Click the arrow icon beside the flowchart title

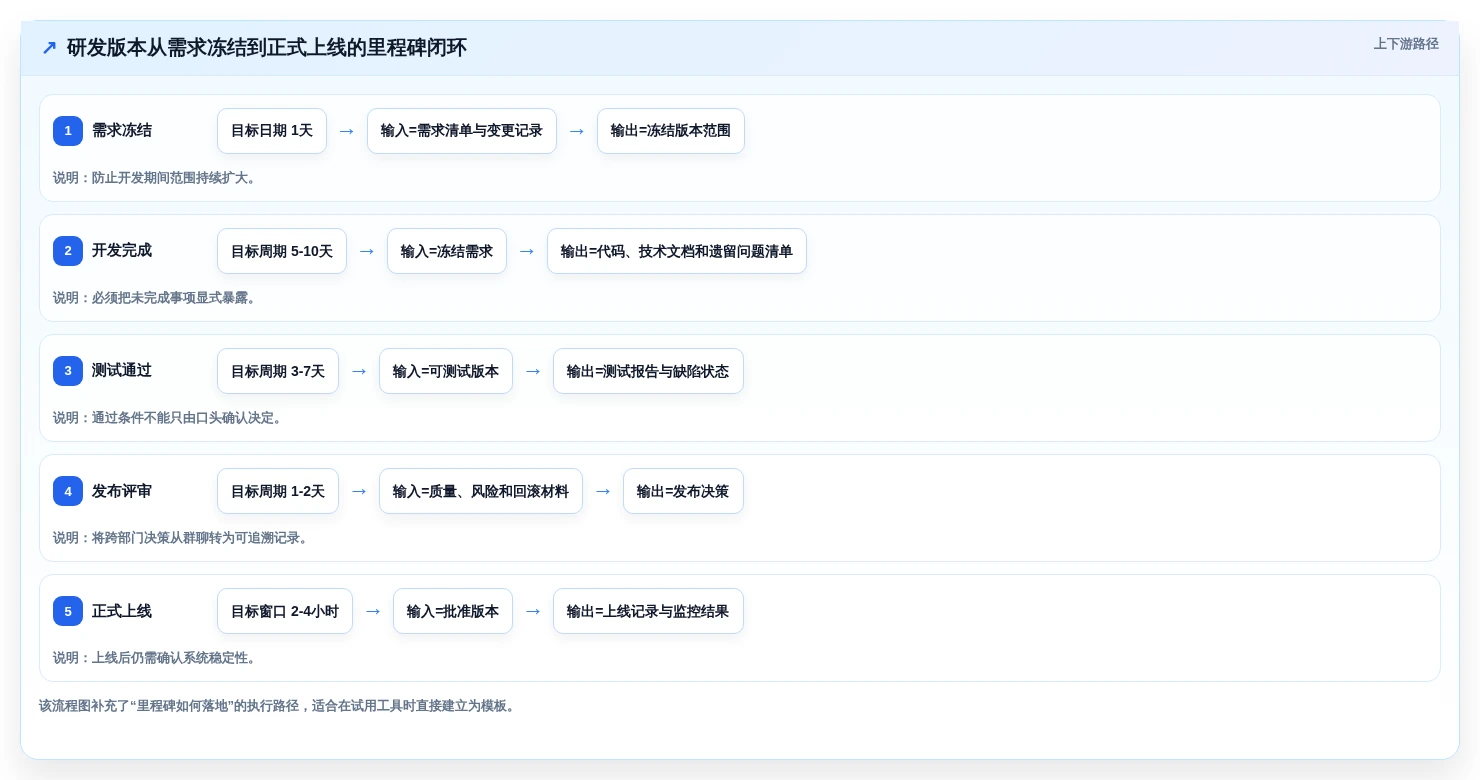point(49,47)
